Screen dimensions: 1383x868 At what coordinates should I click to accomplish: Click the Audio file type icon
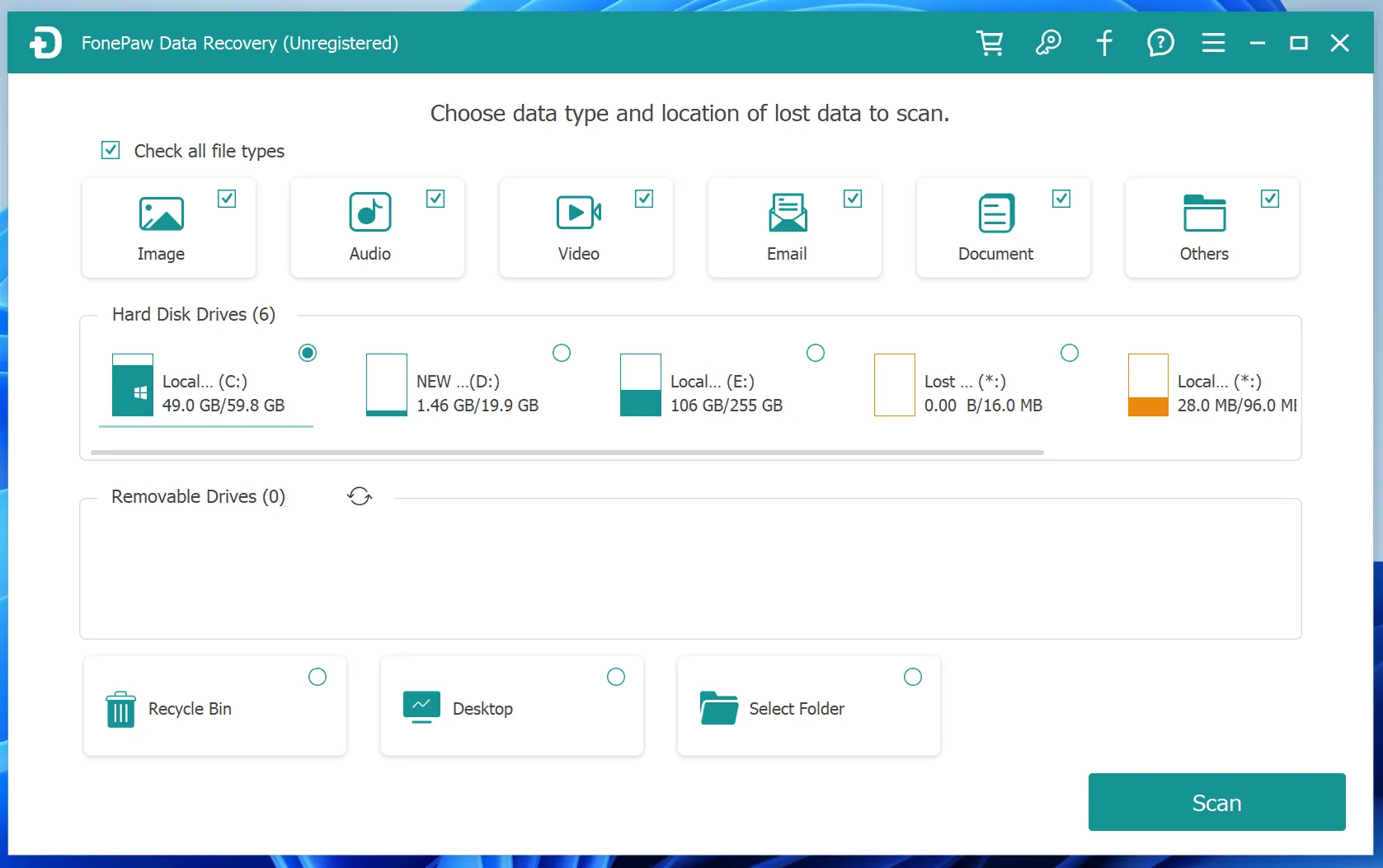tap(370, 213)
